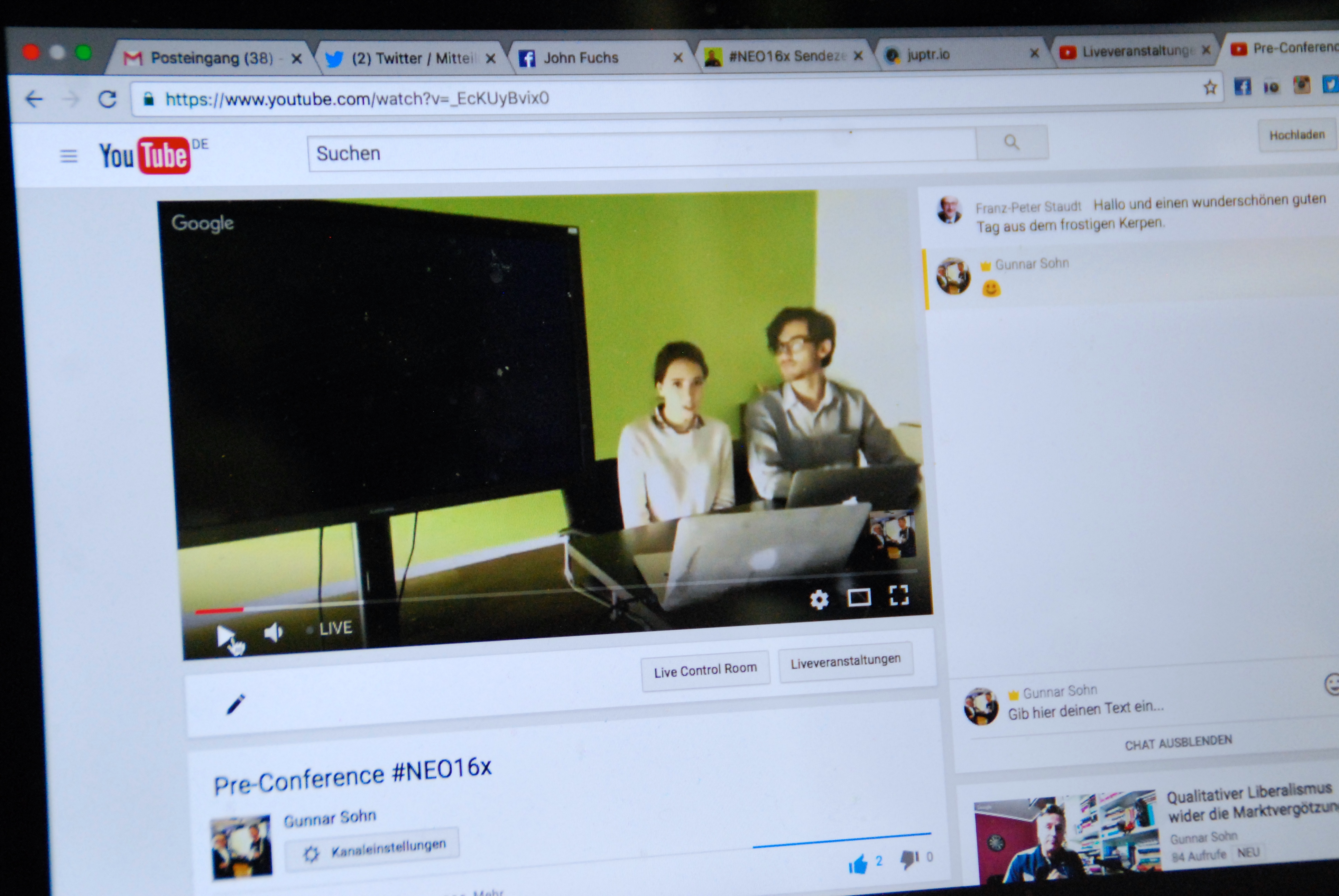
Task: Click the video play button
Action: pyautogui.click(x=224, y=634)
